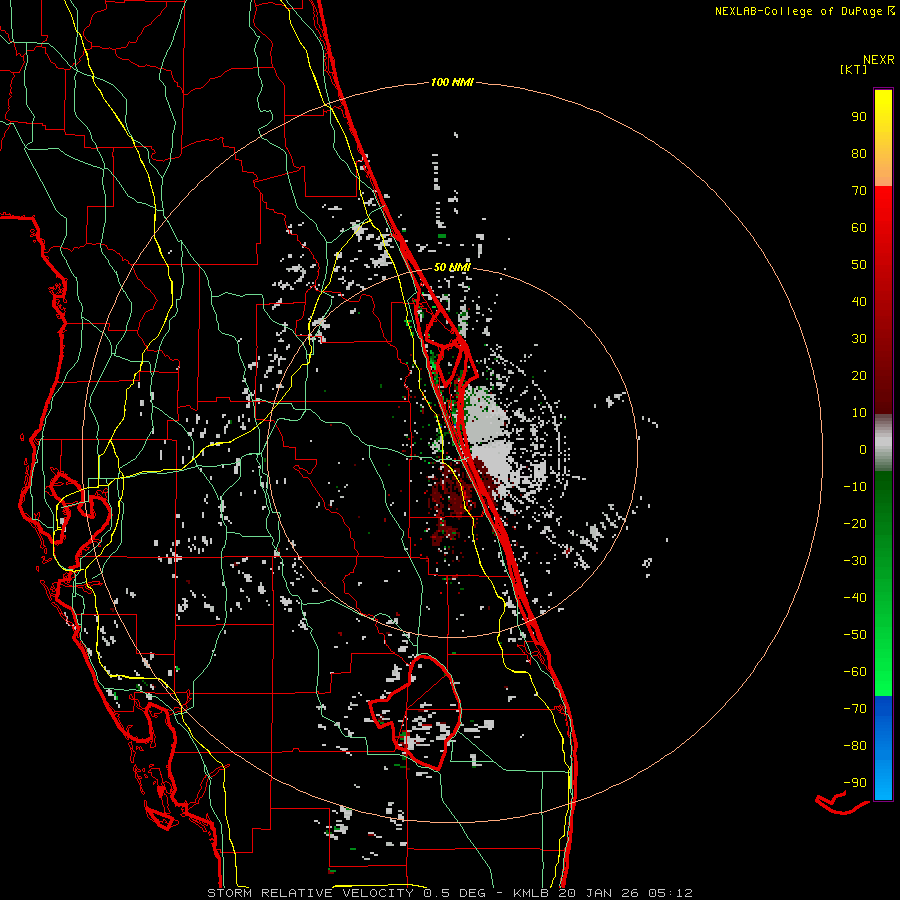The width and height of the screenshot is (900, 900).
Task: Click the 90 value on velocity scale
Action: (859, 117)
